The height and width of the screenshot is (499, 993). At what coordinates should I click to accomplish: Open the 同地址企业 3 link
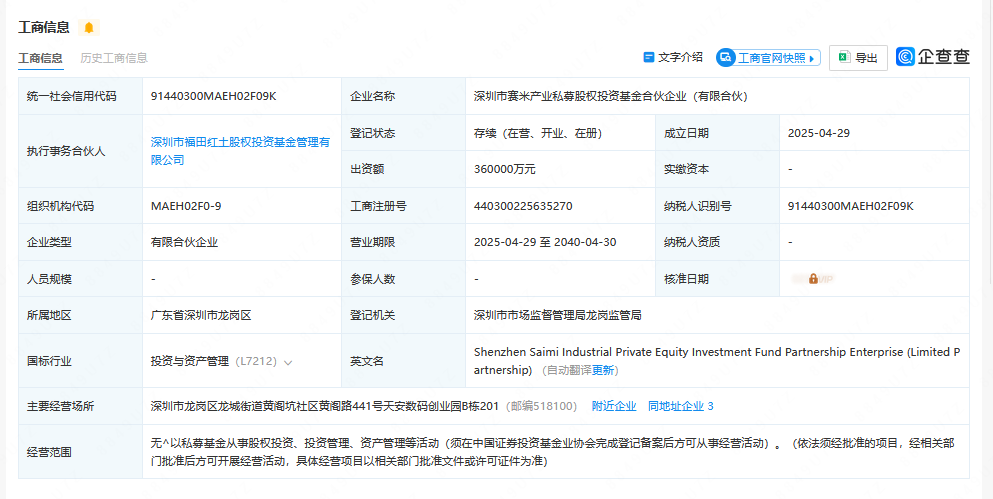pyautogui.click(x=681, y=406)
